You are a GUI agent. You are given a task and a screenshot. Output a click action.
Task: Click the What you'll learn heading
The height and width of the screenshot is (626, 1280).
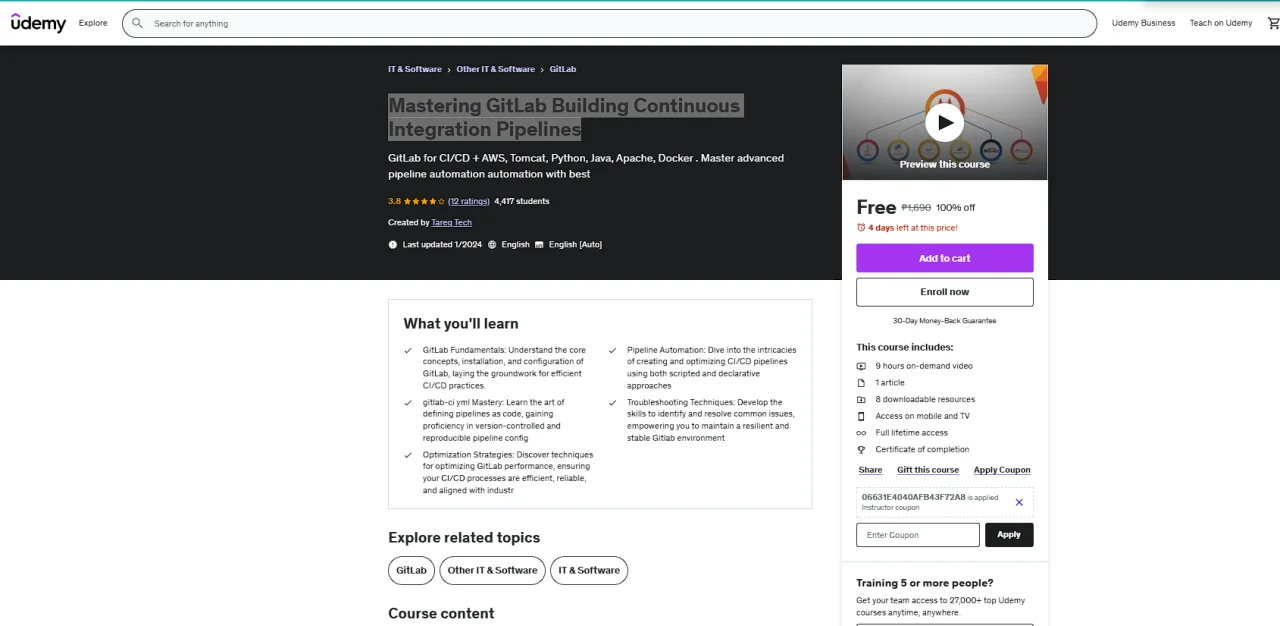click(x=461, y=324)
